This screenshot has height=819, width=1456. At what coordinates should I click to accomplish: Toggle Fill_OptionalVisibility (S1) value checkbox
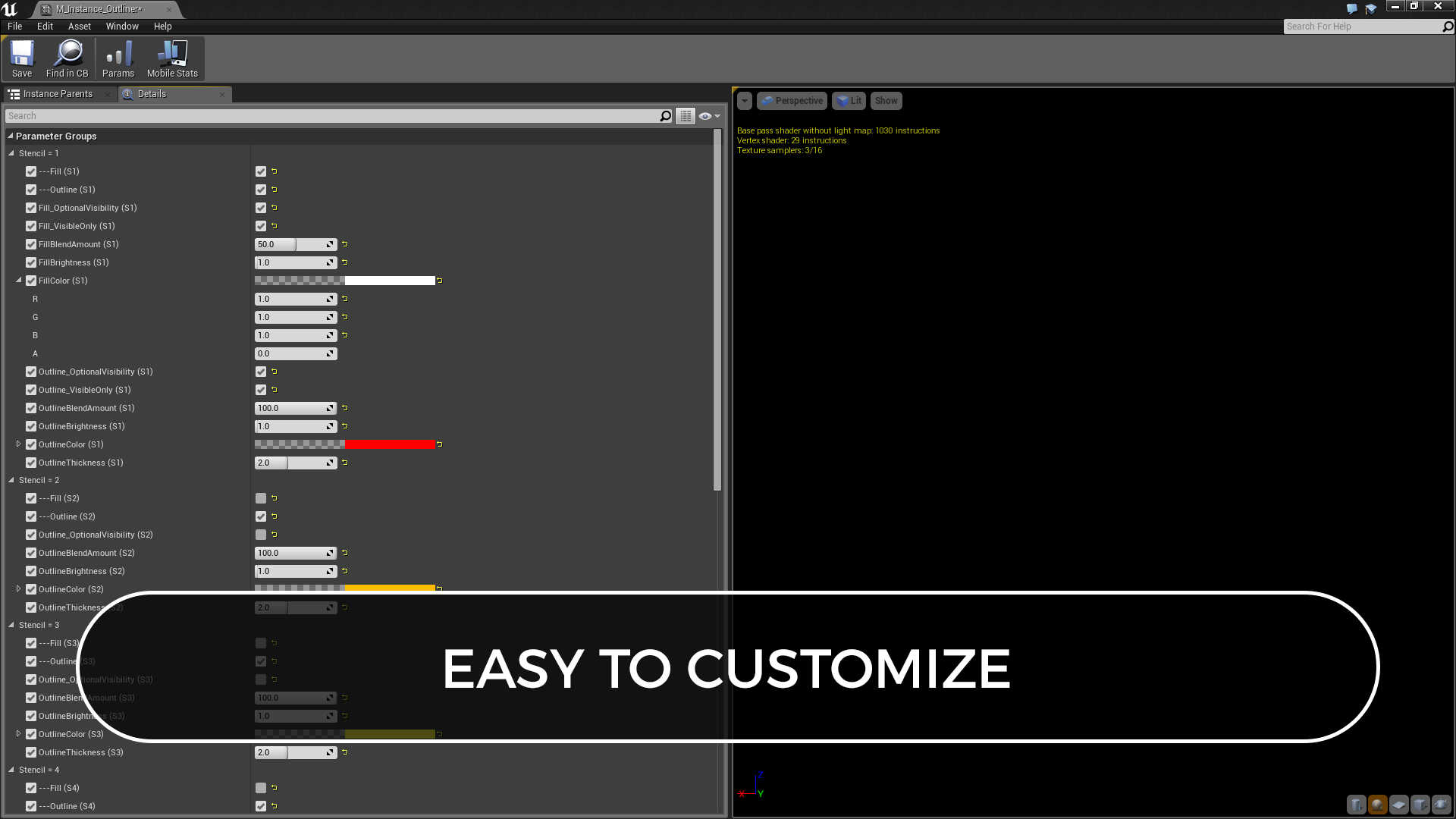click(261, 208)
